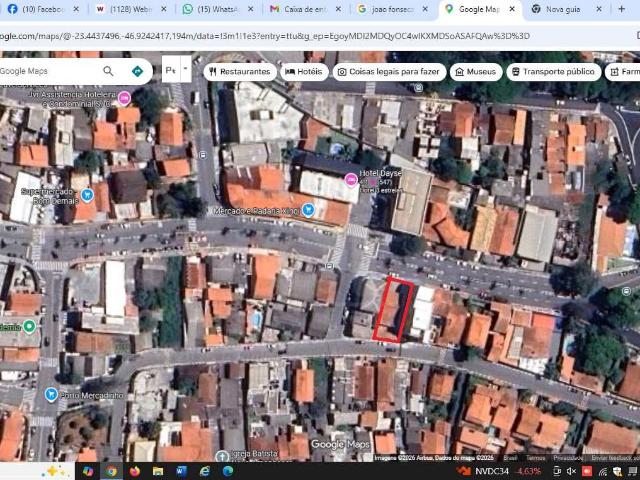
Task: Open a new browser tab with the plus button
Action: point(622,9)
